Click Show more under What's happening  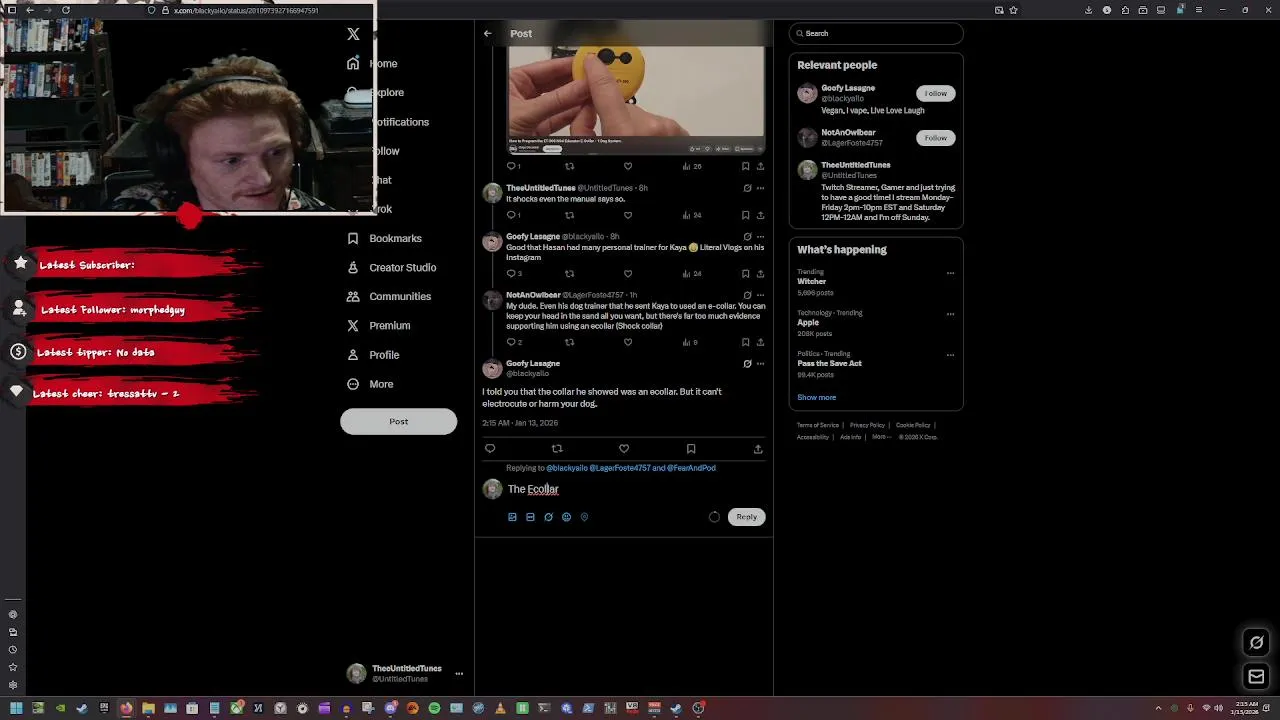(816, 397)
